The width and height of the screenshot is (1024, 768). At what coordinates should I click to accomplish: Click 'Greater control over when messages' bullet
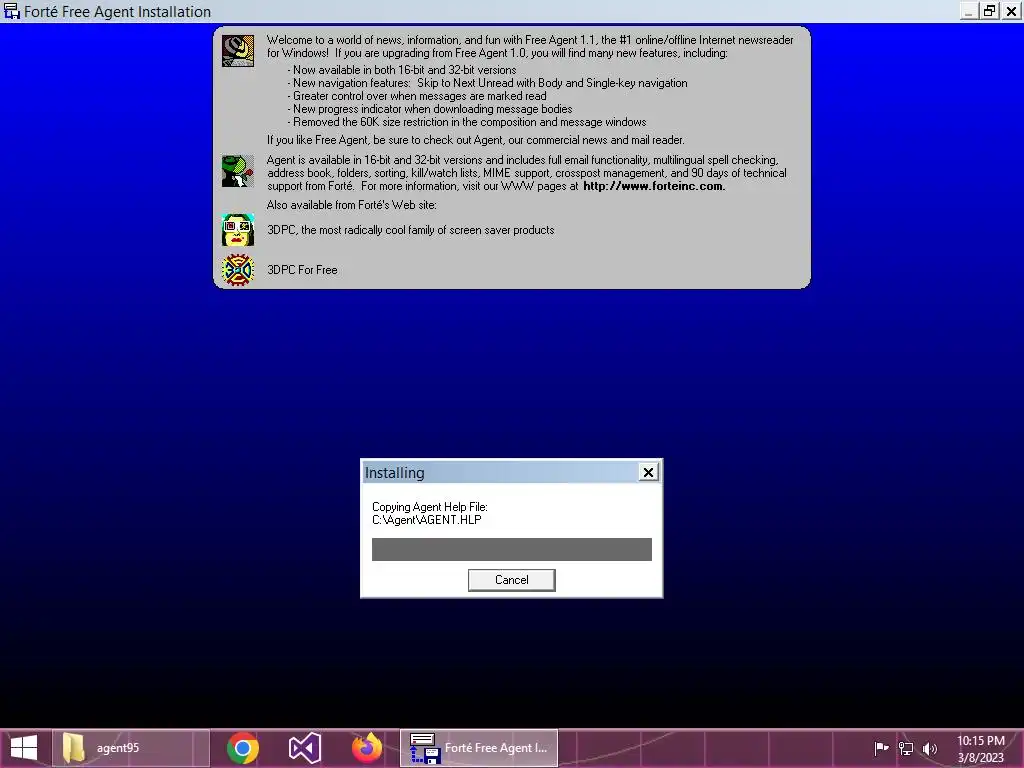pyautogui.click(x=417, y=96)
